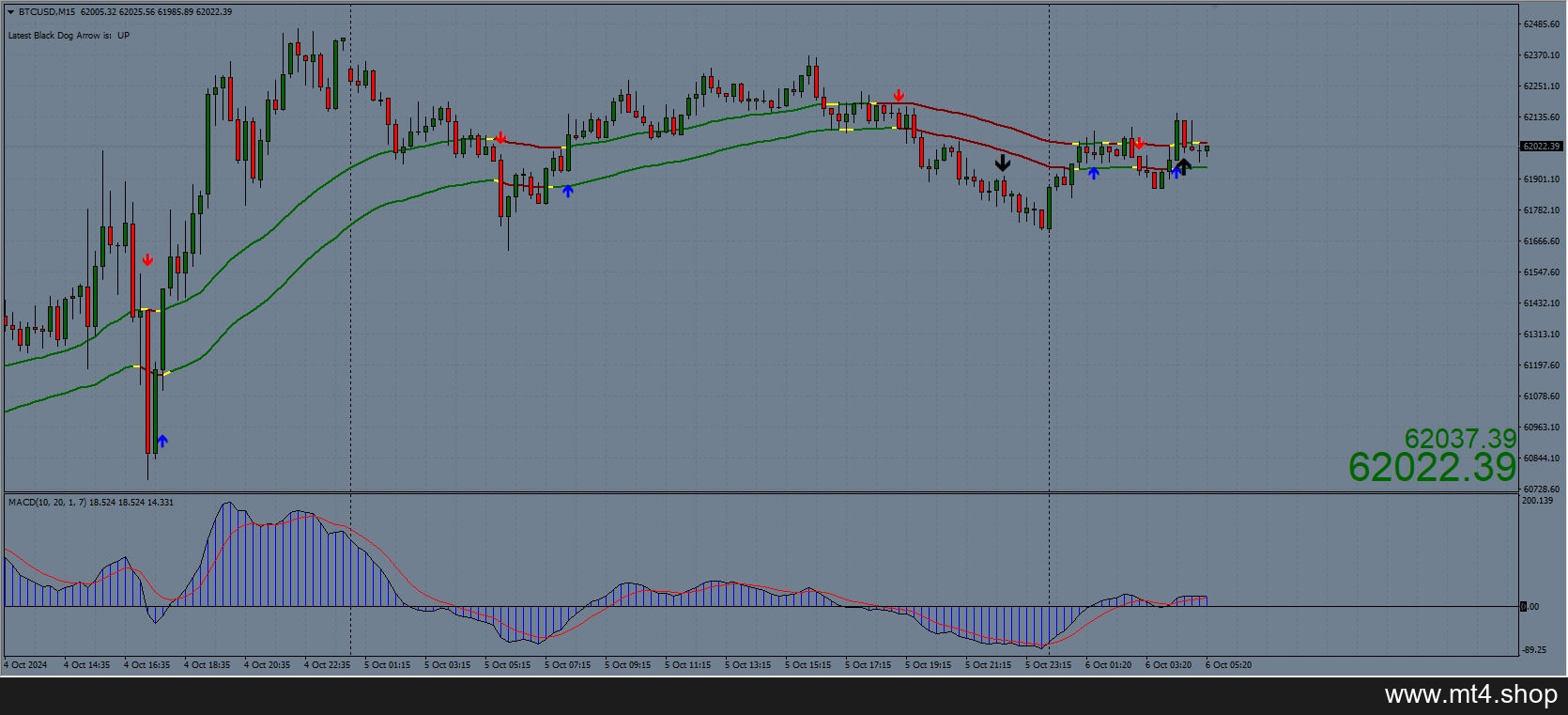
Task: Click the 62251.10 price axis label
Action: coord(1542,86)
